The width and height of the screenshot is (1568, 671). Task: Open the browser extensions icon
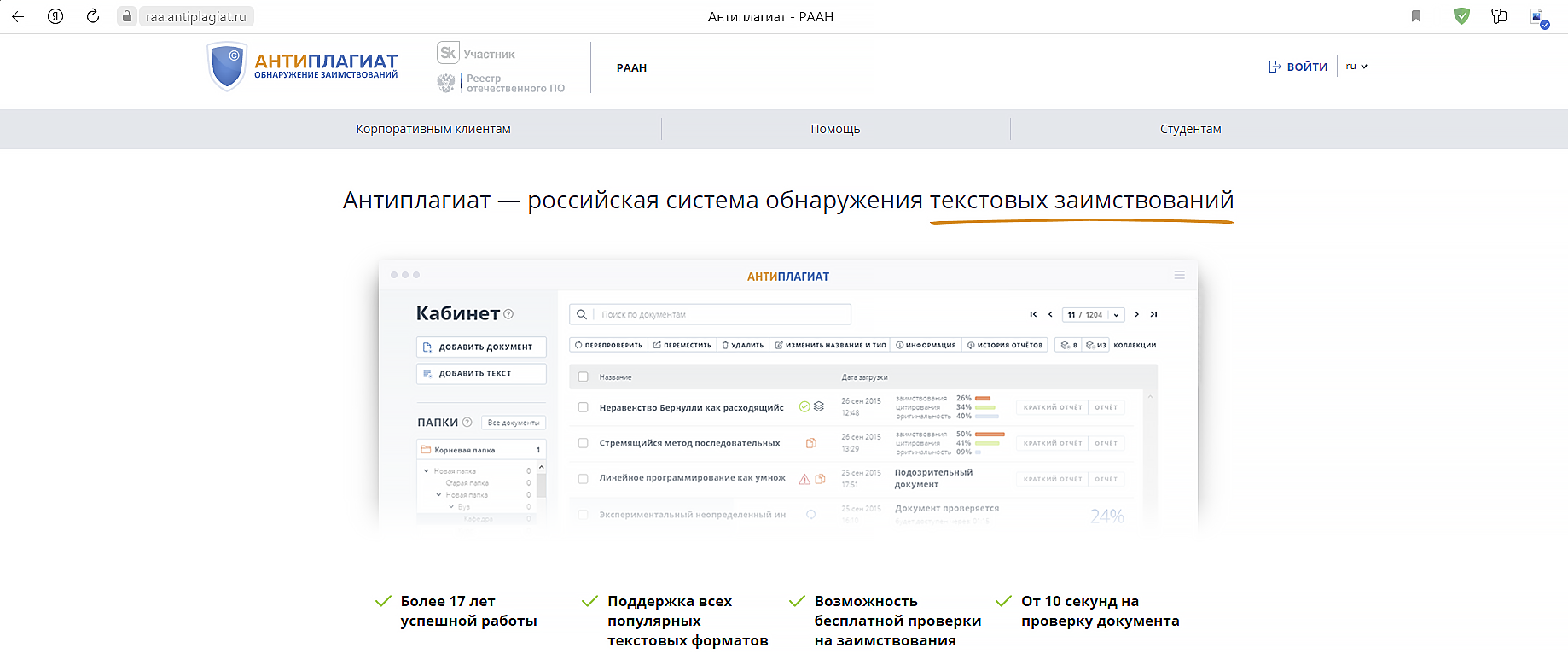[1499, 16]
